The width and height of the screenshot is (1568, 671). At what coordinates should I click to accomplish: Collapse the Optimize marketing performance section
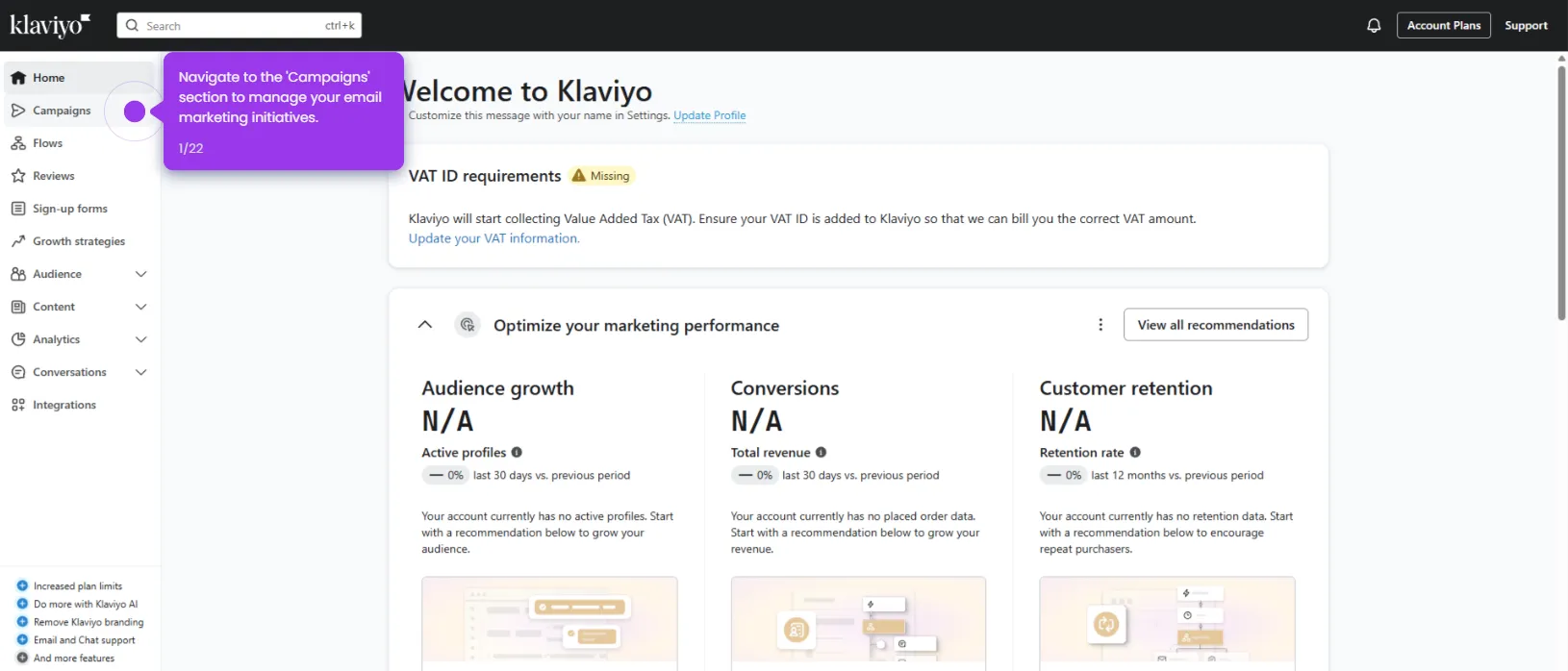tap(425, 325)
